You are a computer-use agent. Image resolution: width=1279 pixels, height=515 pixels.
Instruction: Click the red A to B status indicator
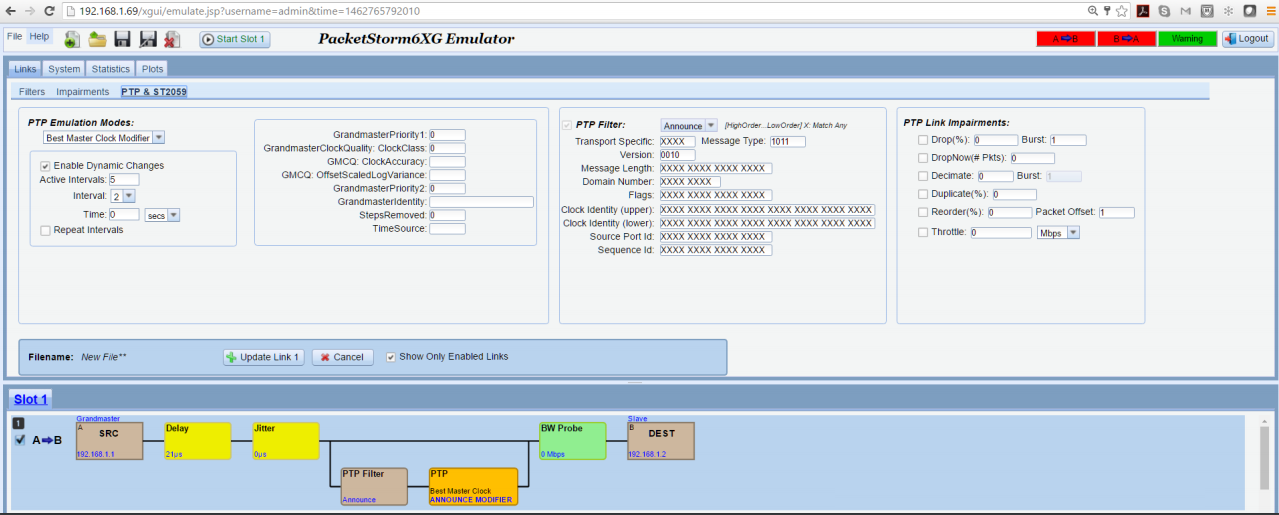point(1066,39)
